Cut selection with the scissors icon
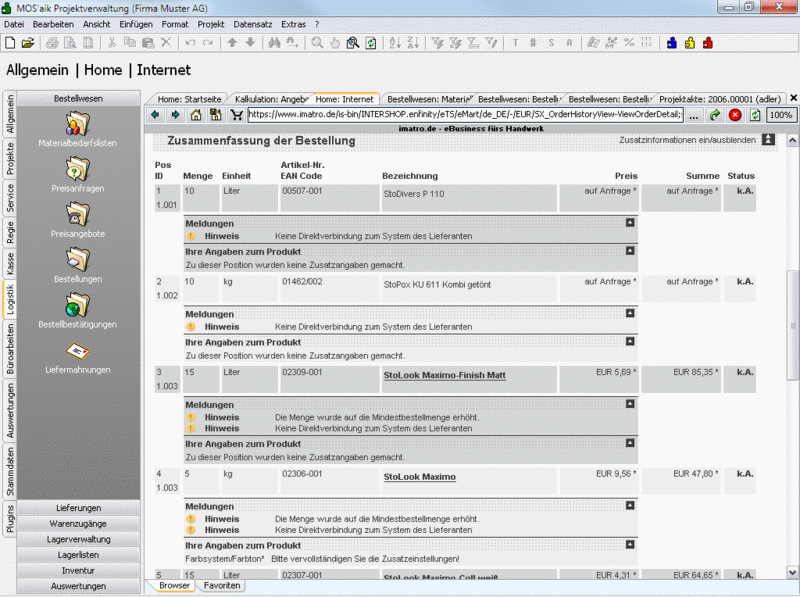This screenshot has width=800, height=597. click(x=112, y=43)
